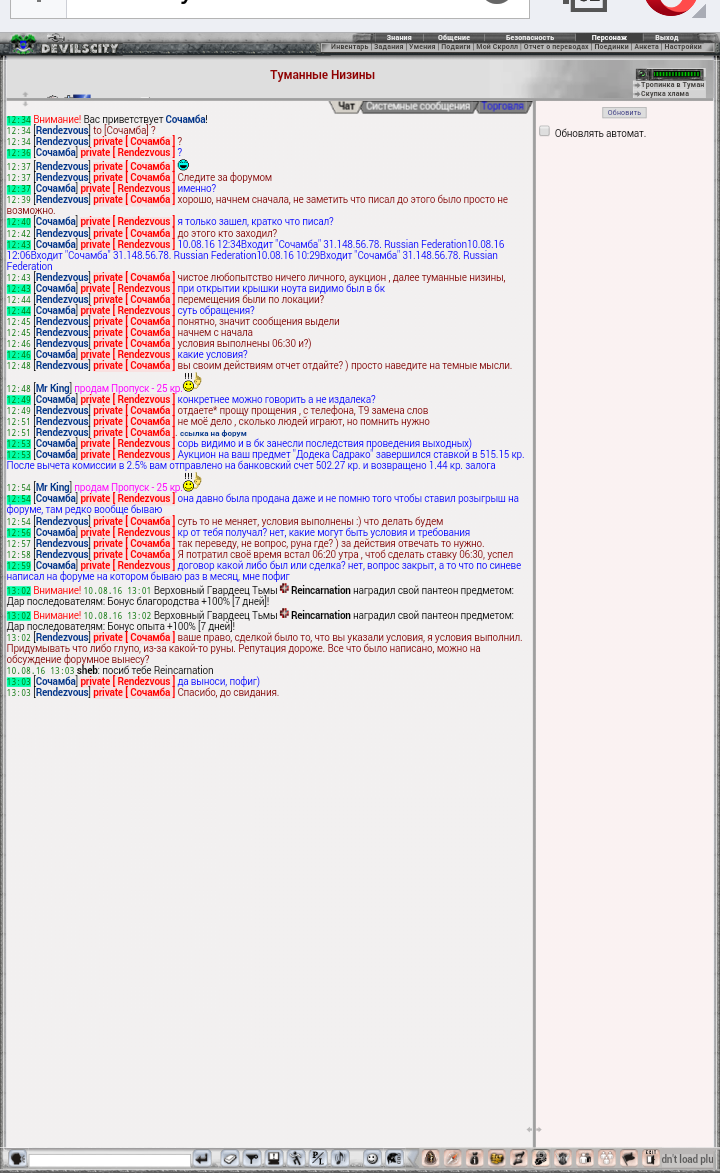Click the eraser icon to clear chat
The height and width of the screenshot is (1173, 720).
point(230,1158)
